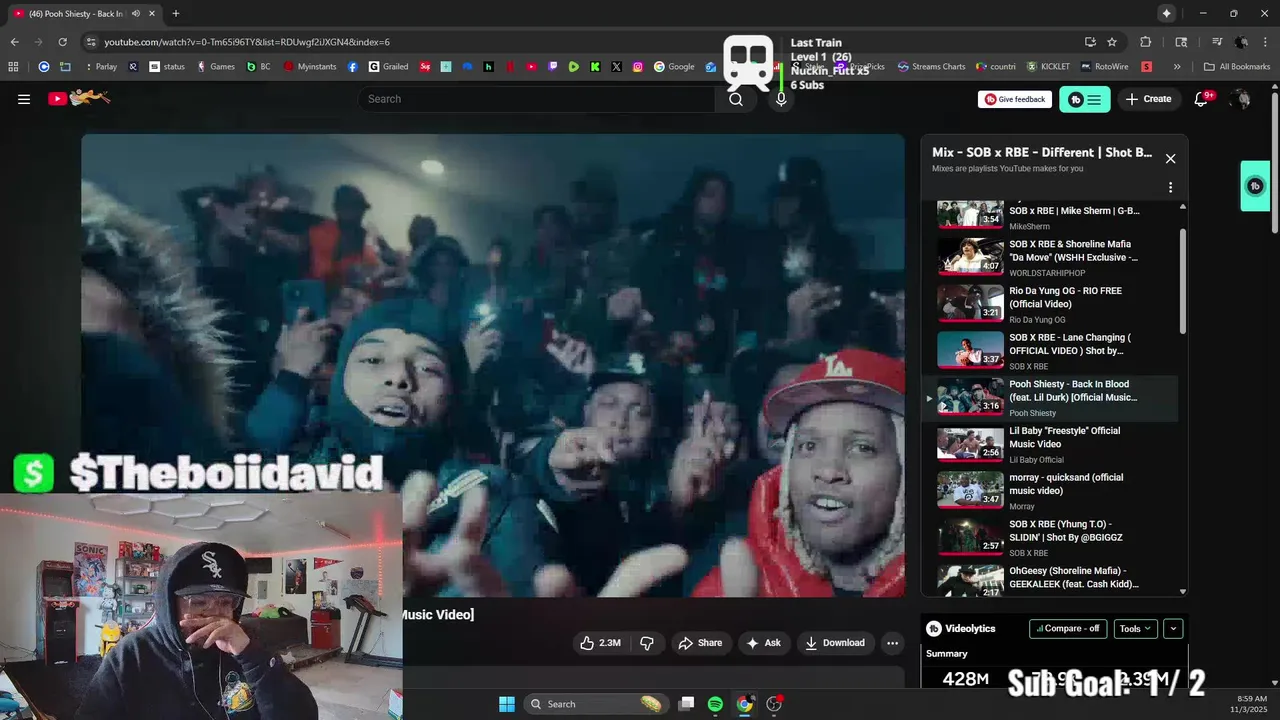Open the RotoWire bookmark
The image size is (1280, 720).
[1103, 67]
